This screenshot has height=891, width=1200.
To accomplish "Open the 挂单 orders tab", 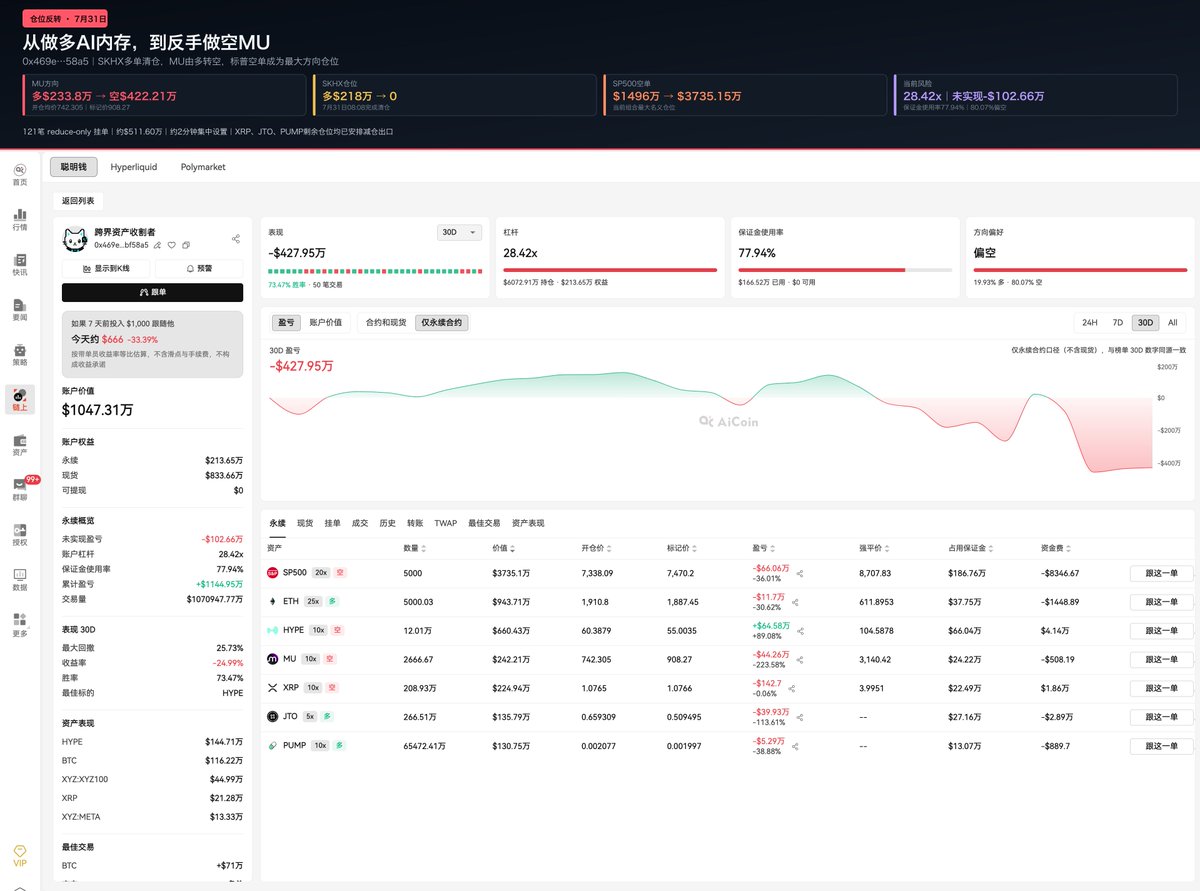I will [x=333, y=523].
